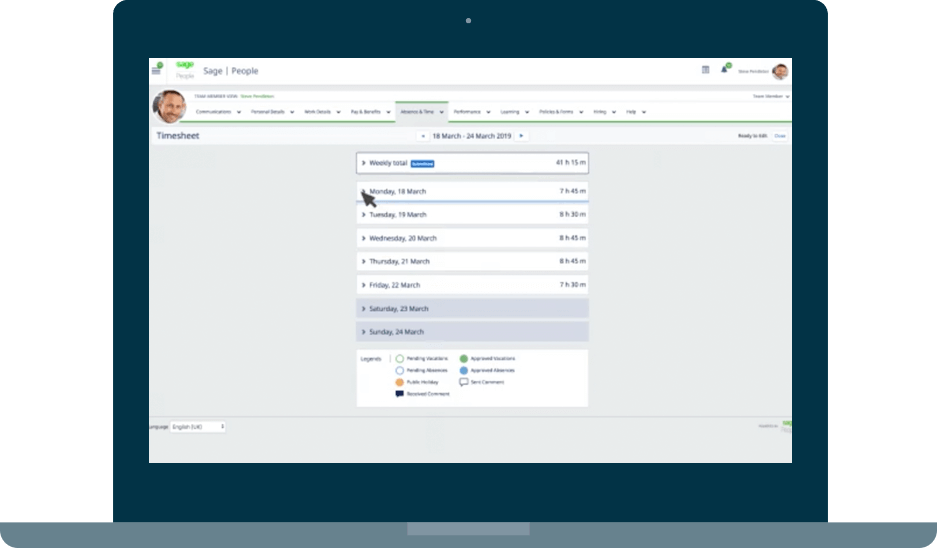Click the Approved Absences blue legend dot
This screenshot has height=548, width=937.
click(464, 371)
